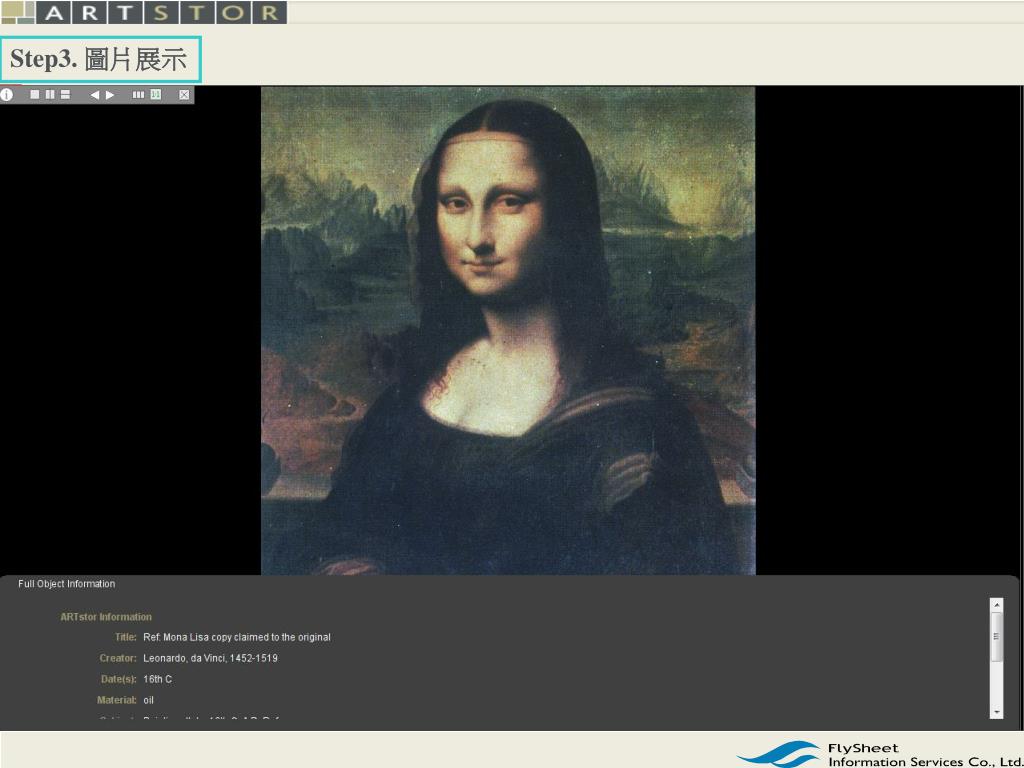The width and height of the screenshot is (1024, 768).
Task: Click the information panel scrollbar up arrow
Action: pos(997,605)
